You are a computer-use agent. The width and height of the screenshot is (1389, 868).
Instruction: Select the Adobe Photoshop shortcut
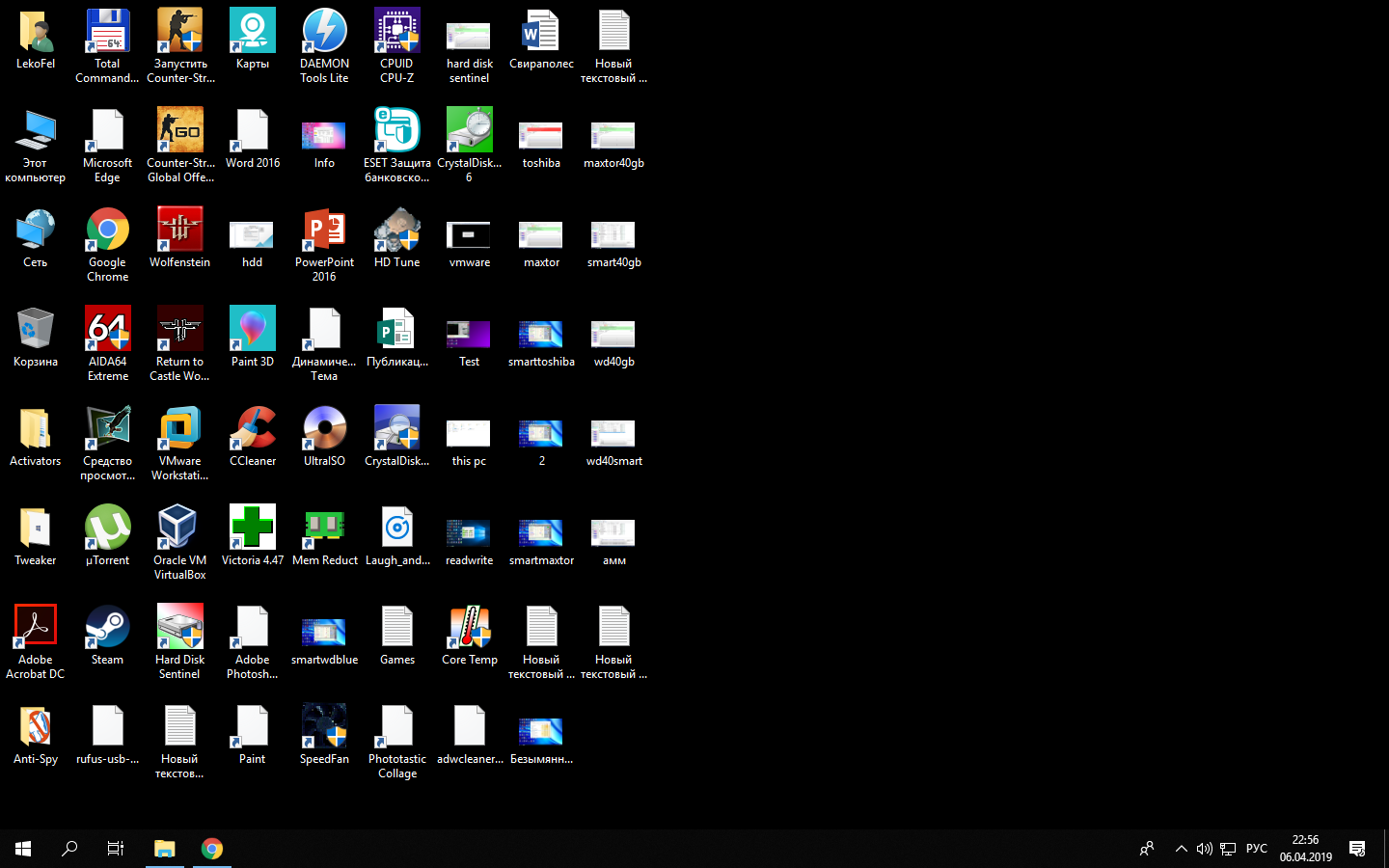(252, 627)
